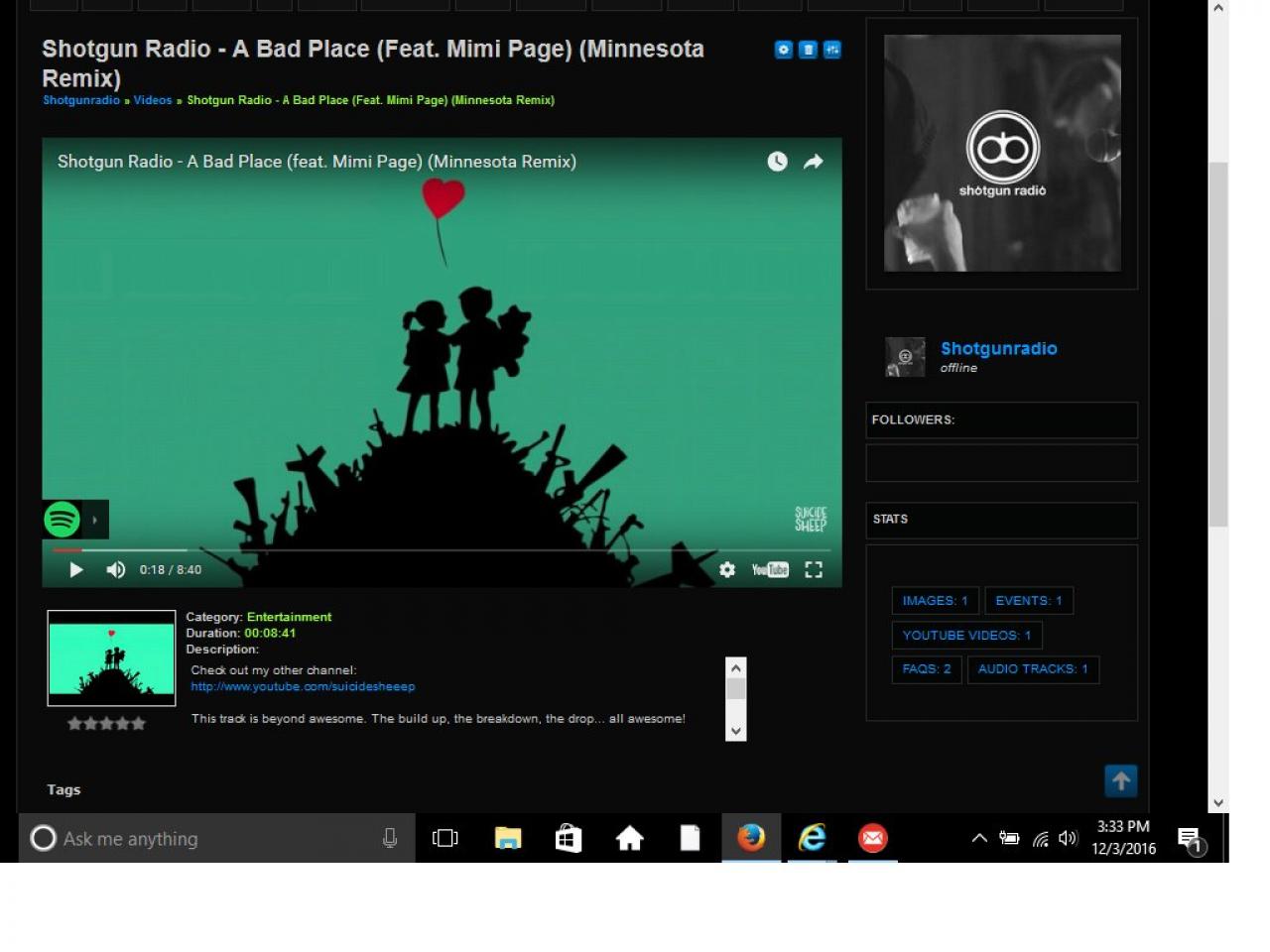Go to Videos breadcrumb link
Screen dimensions: 1270x952
point(153,100)
